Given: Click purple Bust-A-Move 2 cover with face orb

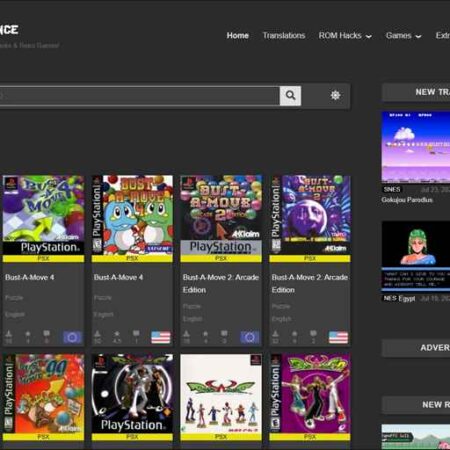Looking at the screenshot, I should click(x=310, y=215).
